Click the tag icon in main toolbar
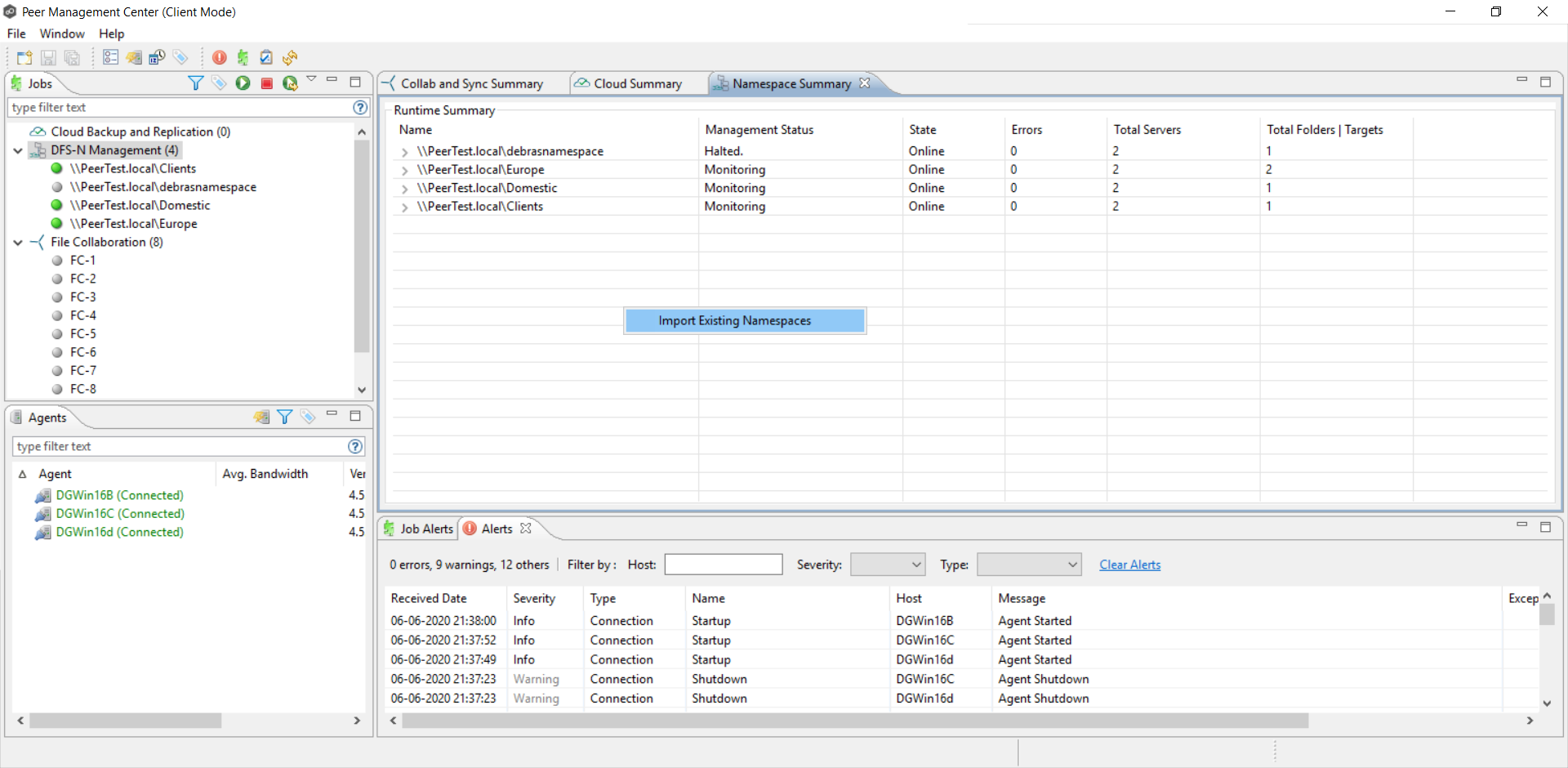Viewport: 1568px width, 768px height. coord(180,57)
